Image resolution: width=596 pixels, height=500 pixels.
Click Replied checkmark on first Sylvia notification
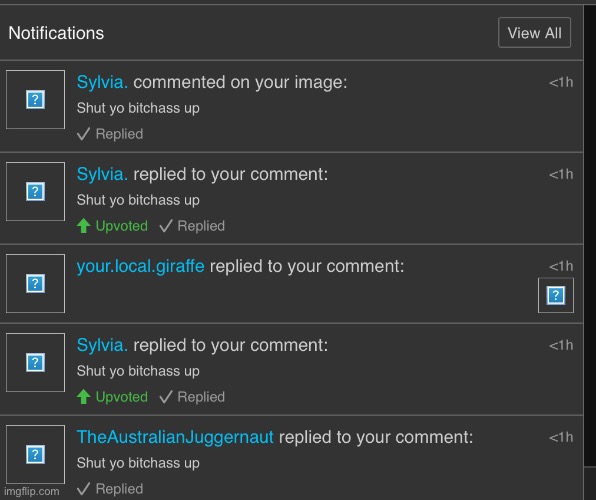(83, 134)
